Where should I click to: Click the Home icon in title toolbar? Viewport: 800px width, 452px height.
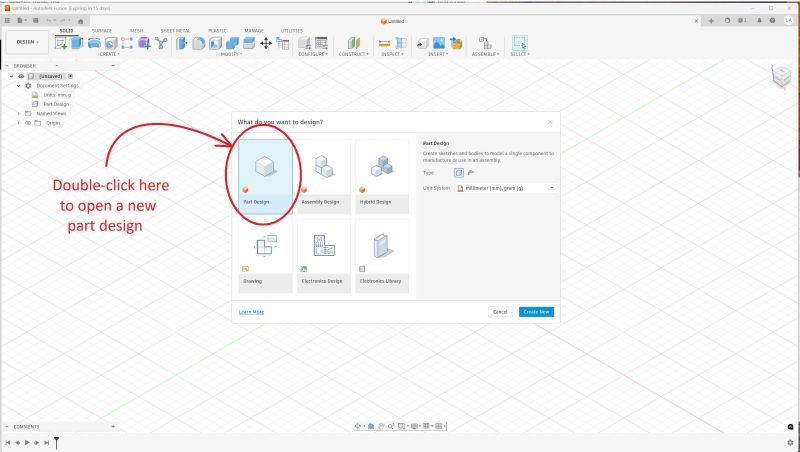click(x=80, y=20)
